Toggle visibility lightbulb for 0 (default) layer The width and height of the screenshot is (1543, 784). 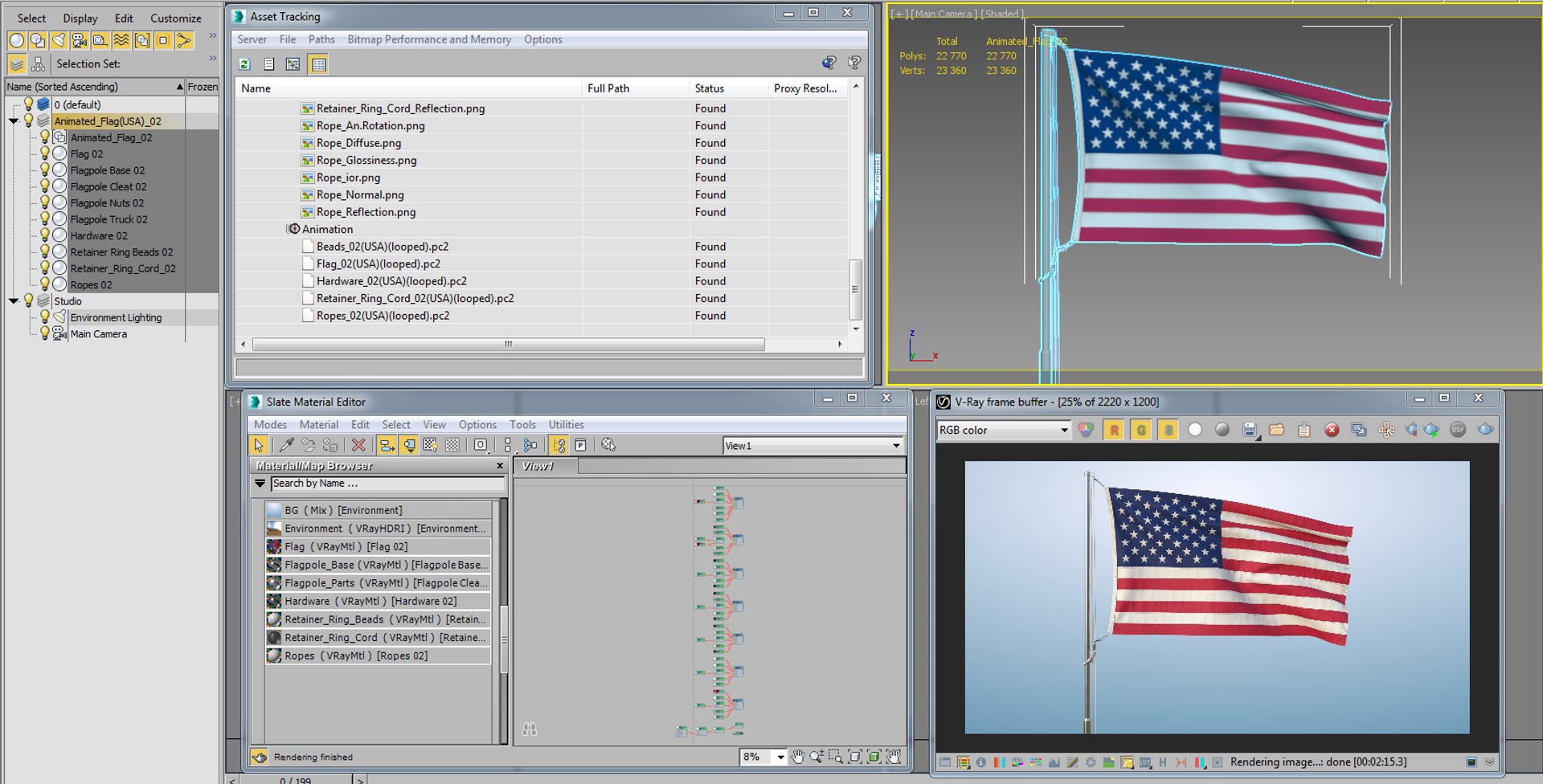[28, 104]
